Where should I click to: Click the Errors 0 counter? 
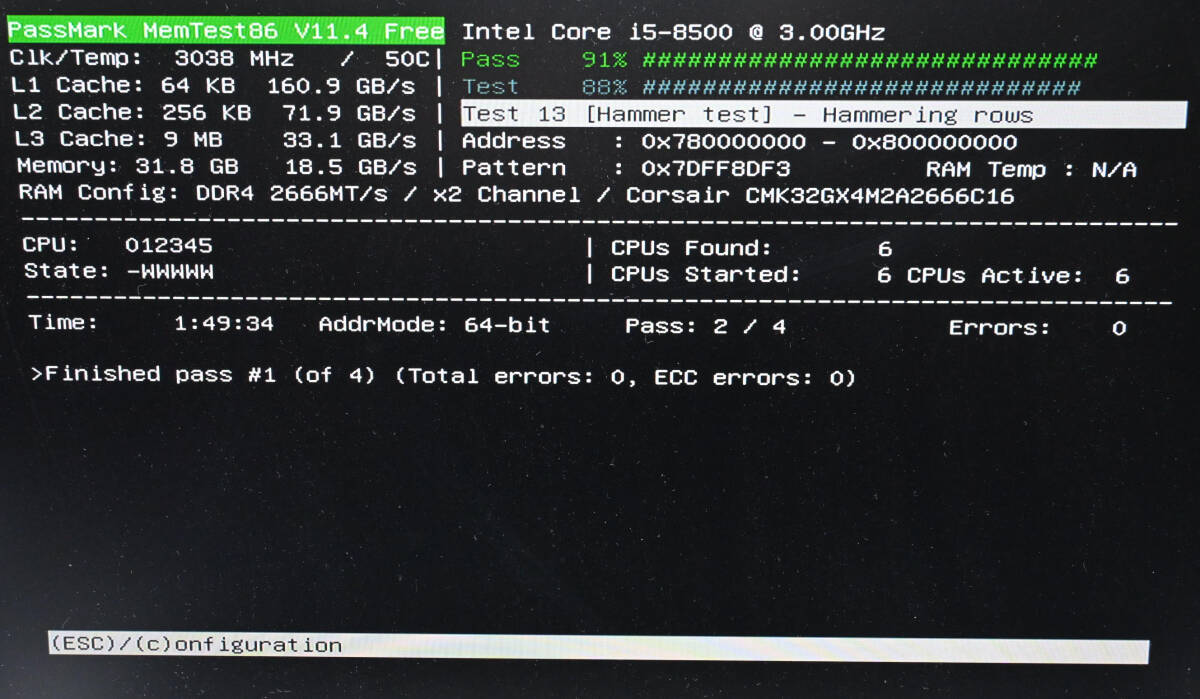click(1038, 328)
